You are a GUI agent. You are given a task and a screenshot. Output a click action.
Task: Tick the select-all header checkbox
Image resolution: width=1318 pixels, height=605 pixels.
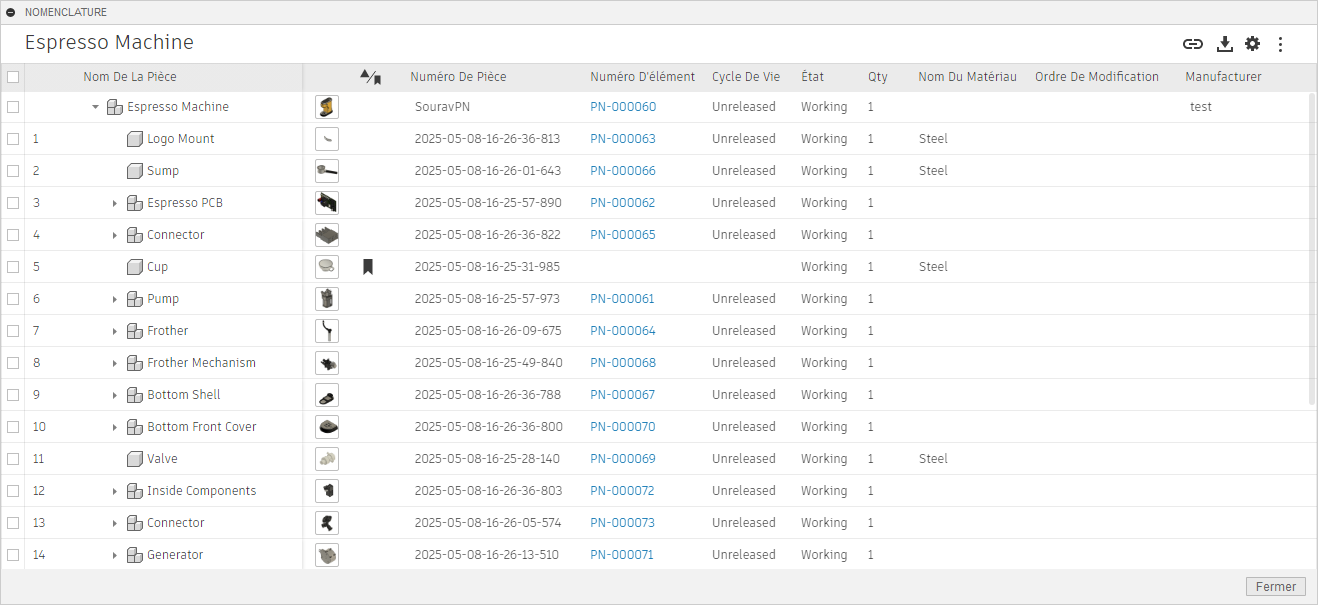13,77
